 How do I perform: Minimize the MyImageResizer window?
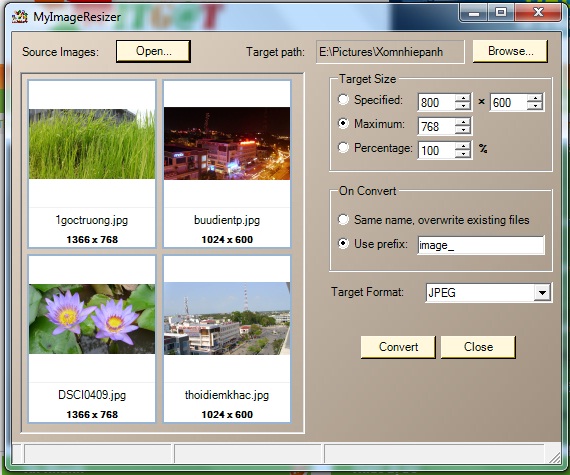(473, 13)
